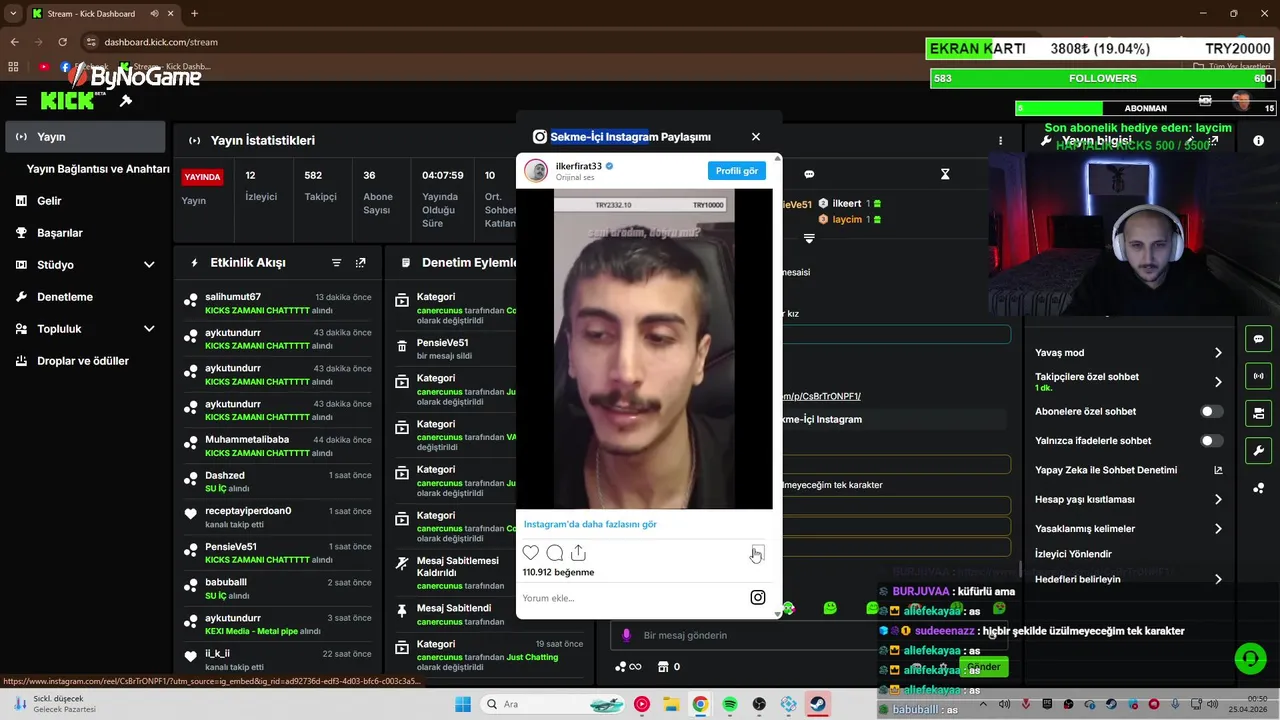This screenshot has height=720, width=1280.
Task: Click İzleyici Yönlendir
Action: 1073,554
